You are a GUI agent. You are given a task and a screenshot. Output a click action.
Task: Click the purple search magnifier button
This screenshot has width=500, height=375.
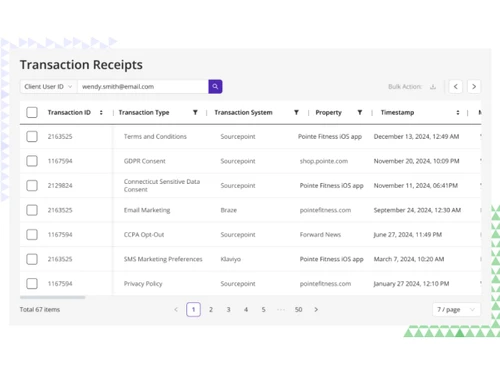click(215, 87)
